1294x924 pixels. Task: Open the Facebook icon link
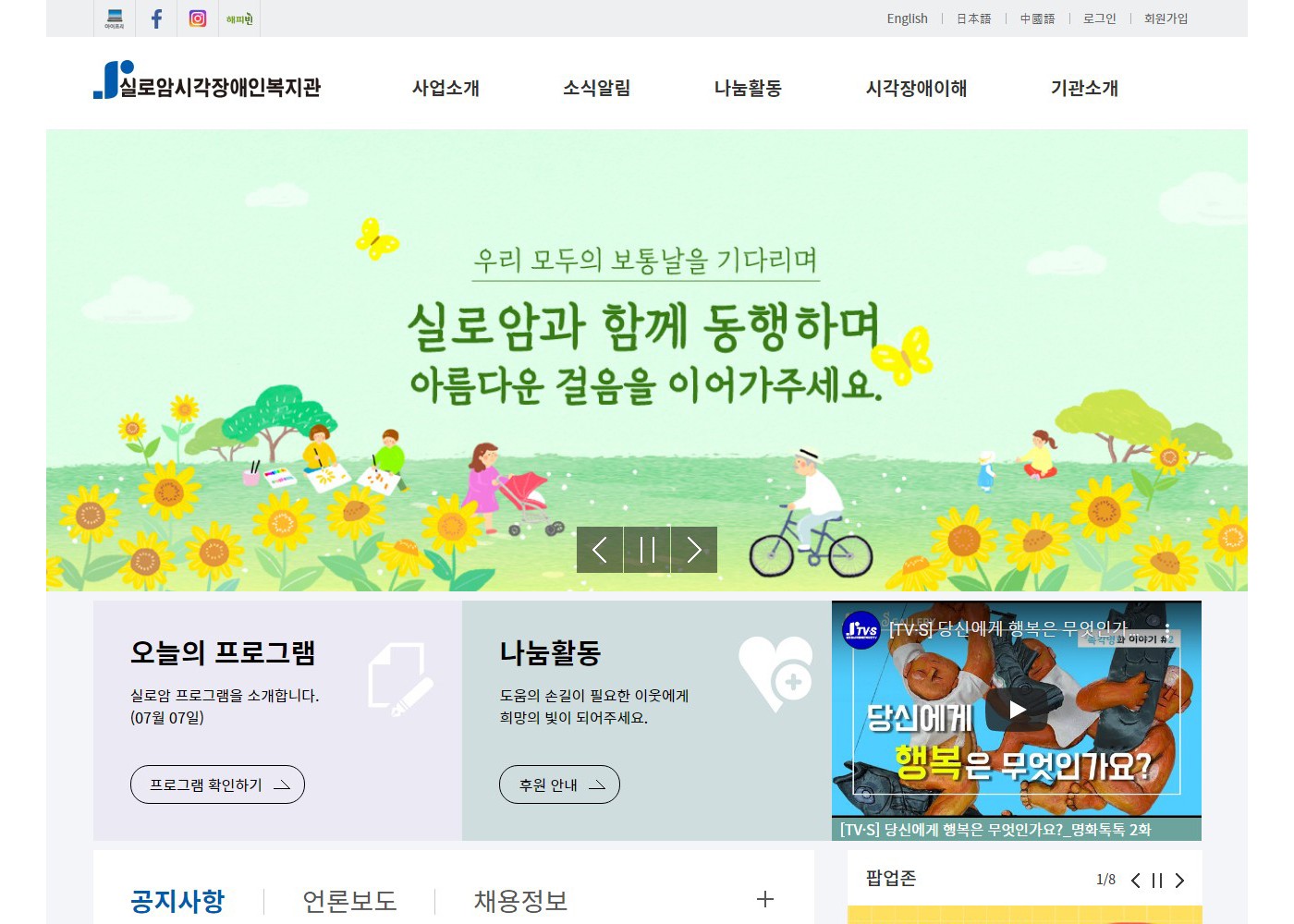[x=156, y=18]
